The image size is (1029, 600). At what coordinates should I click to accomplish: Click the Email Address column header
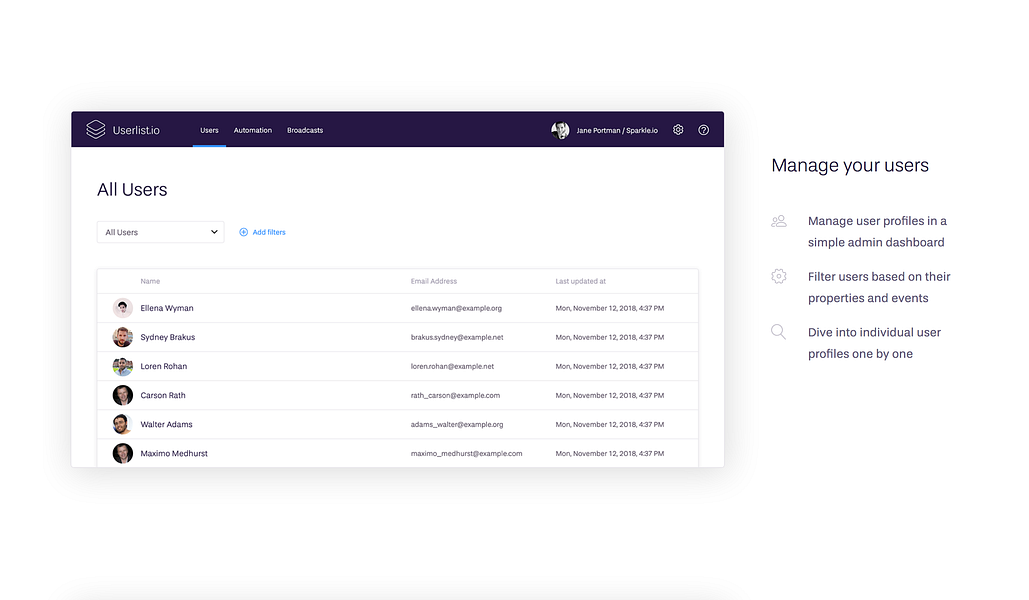click(x=434, y=281)
